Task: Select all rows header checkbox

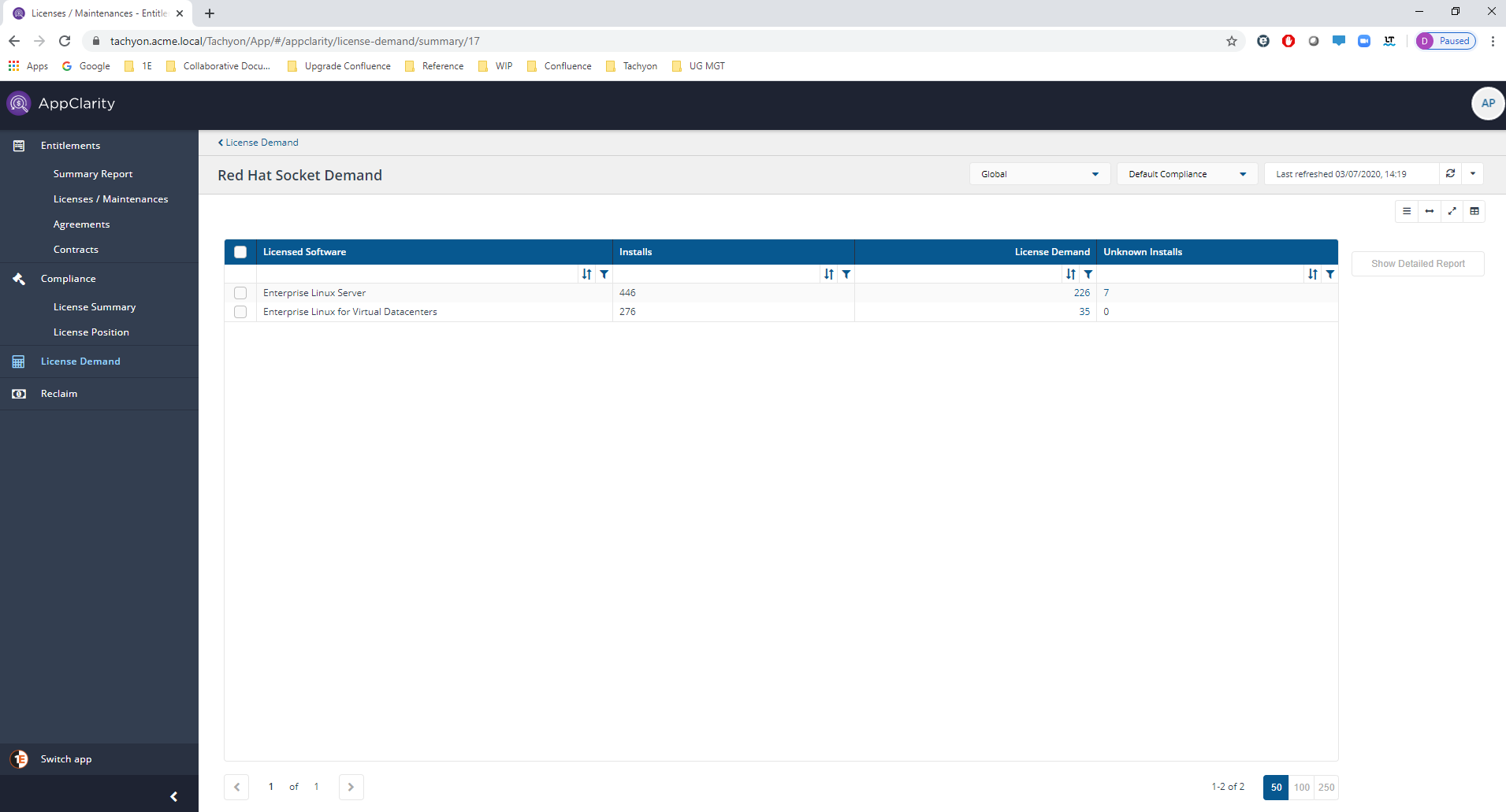Action: [x=240, y=252]
